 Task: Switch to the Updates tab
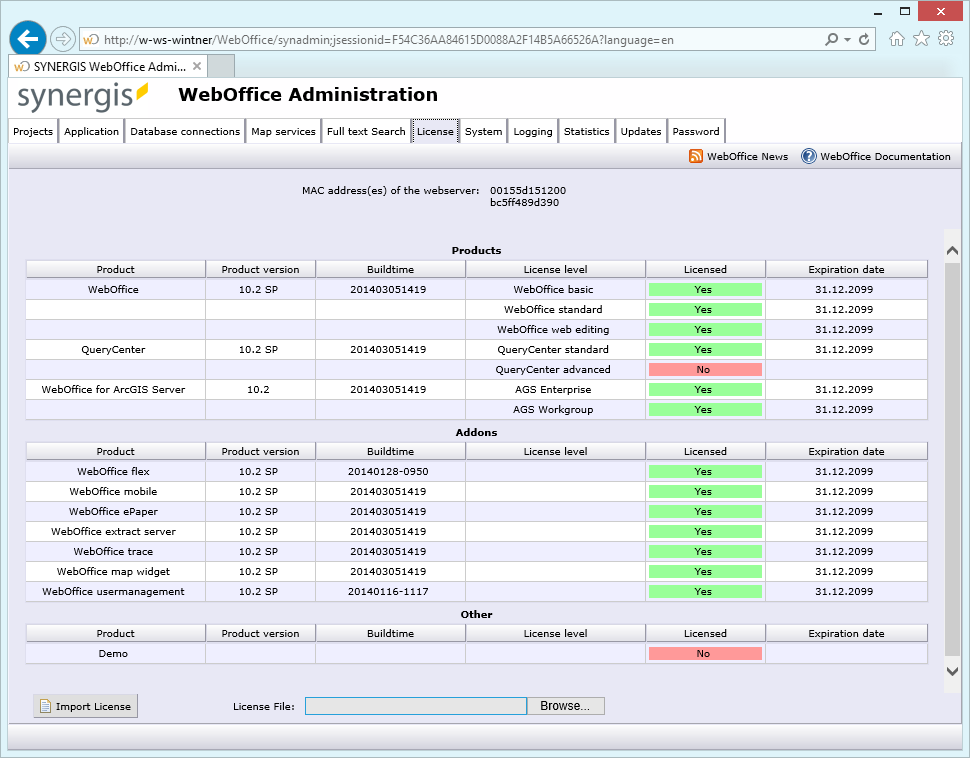641,130
